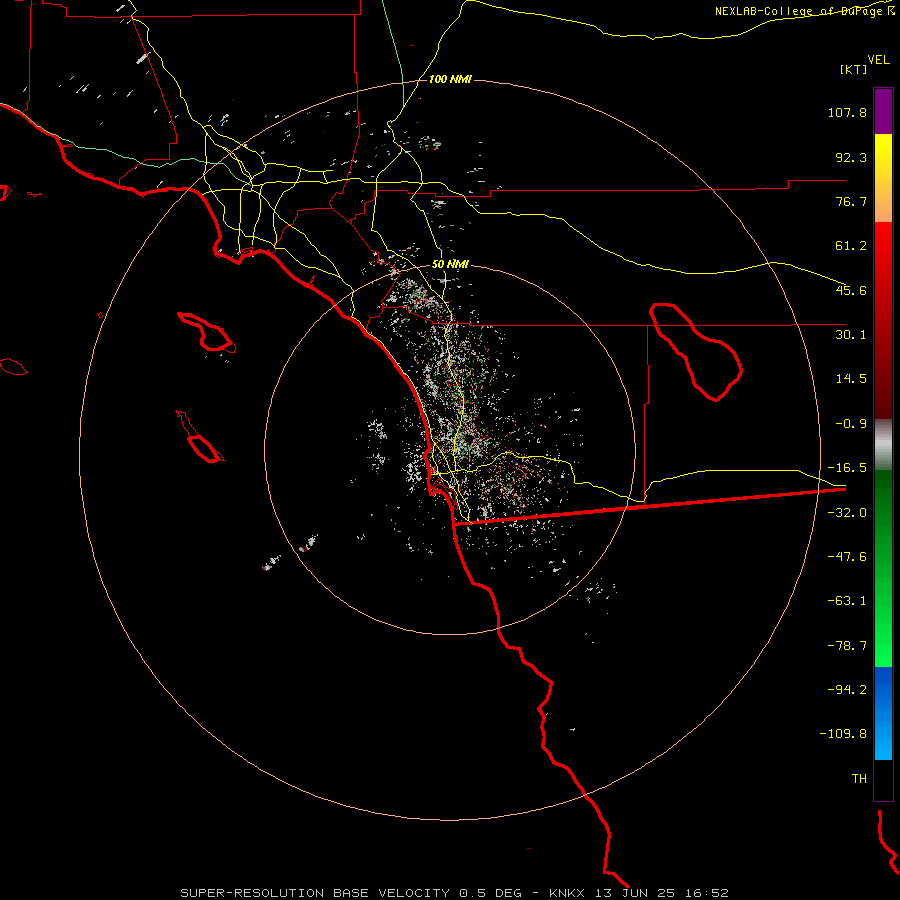
Task: Click the red segment of the color bar
Action: 883,320
